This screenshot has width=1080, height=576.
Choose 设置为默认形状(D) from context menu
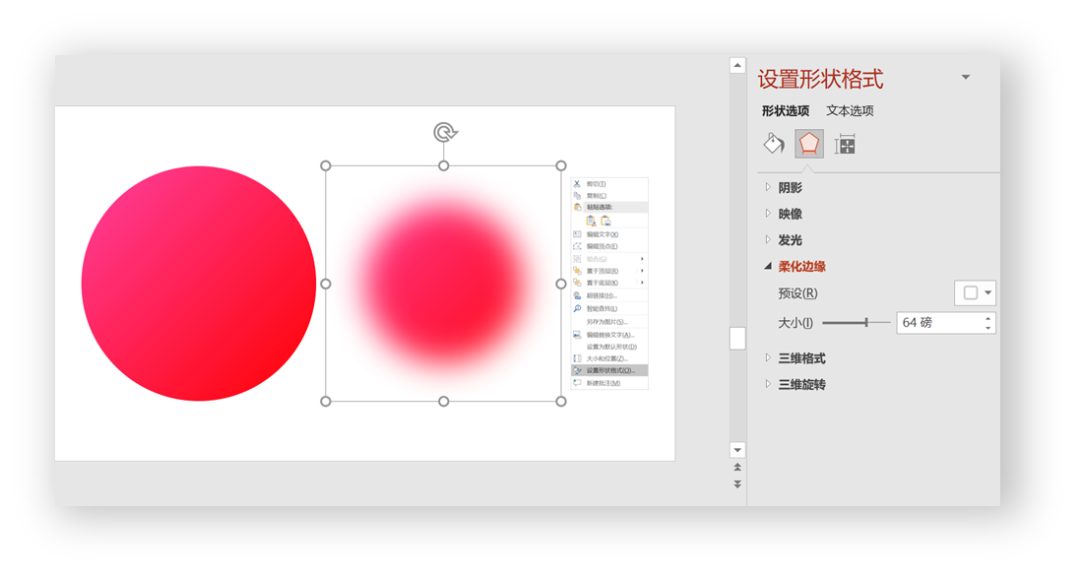(x=610, y=347)
